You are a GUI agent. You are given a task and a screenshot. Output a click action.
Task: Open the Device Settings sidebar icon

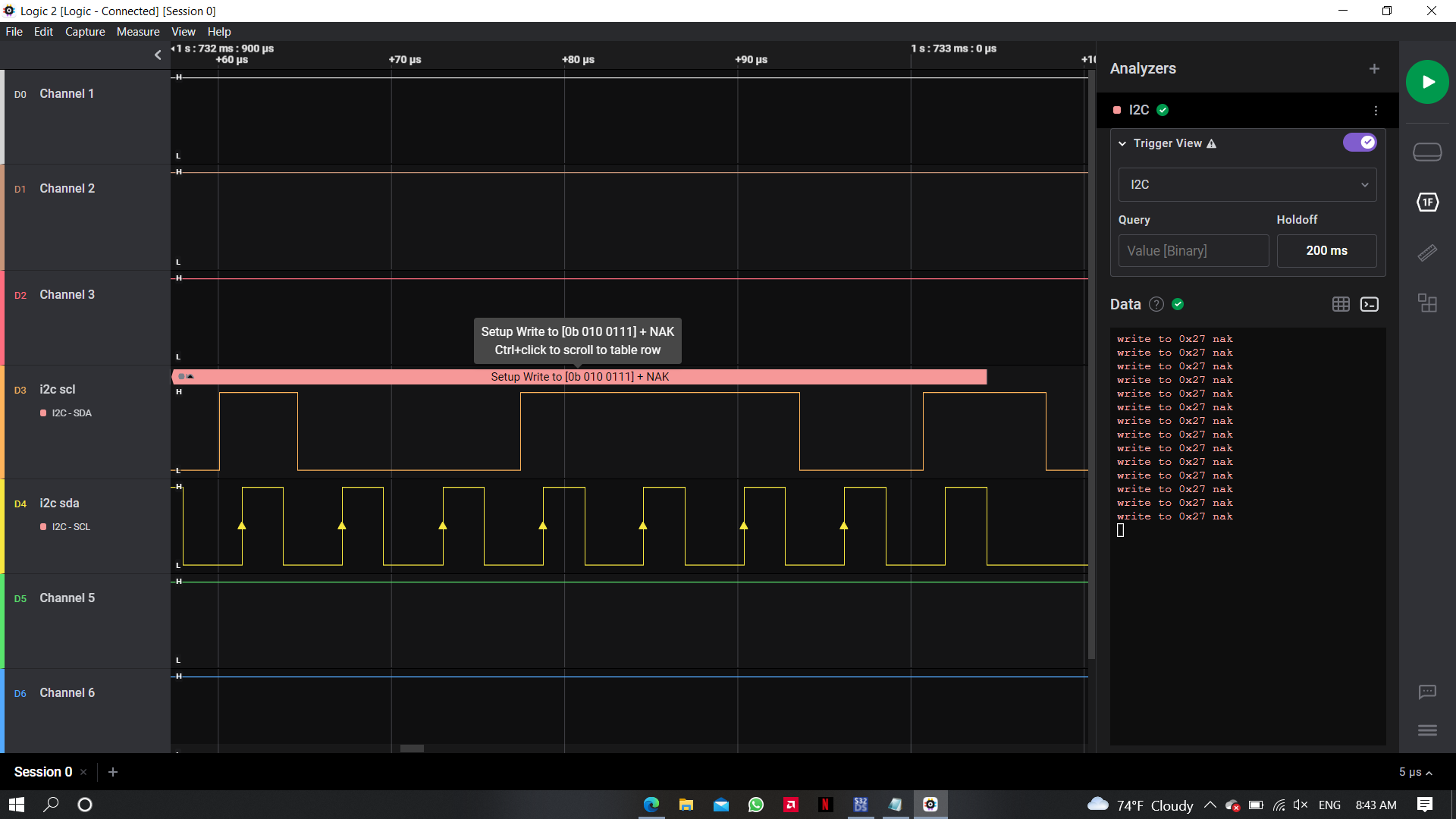(1426, 152)
